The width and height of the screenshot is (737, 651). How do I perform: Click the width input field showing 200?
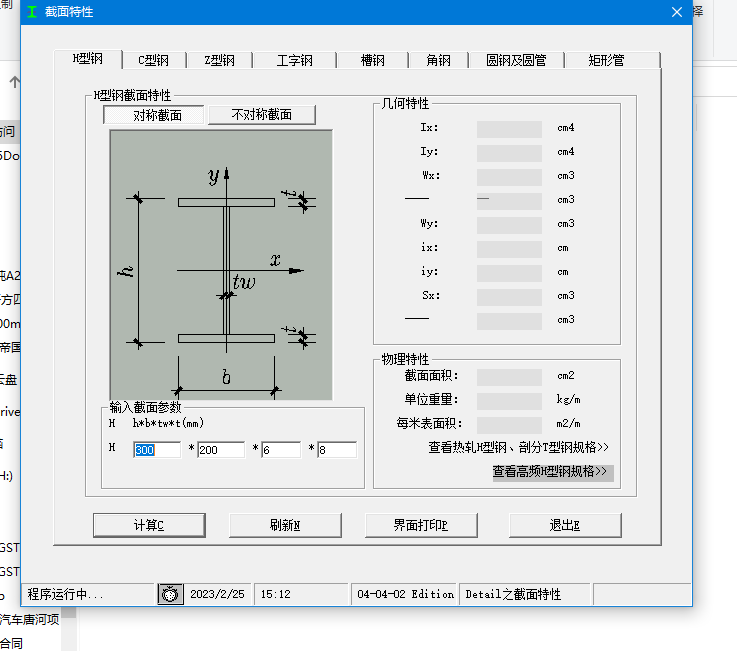pyautogui.click(x=220, y=450)
